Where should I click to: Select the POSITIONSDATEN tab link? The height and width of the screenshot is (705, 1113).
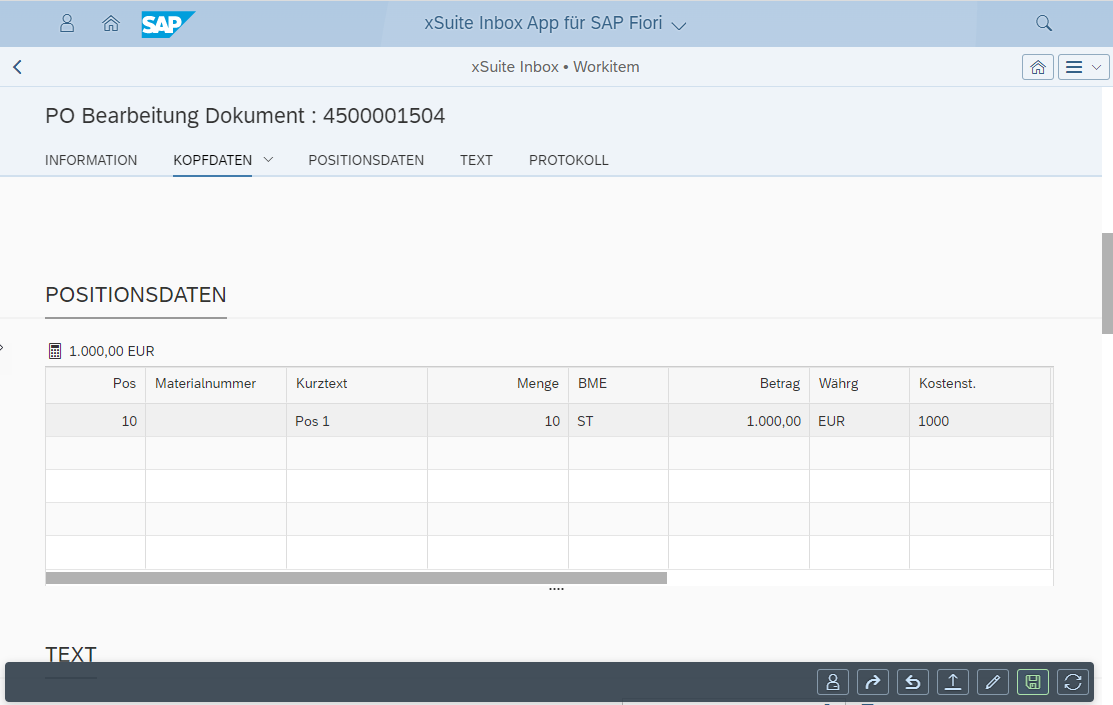coord(366,160)
